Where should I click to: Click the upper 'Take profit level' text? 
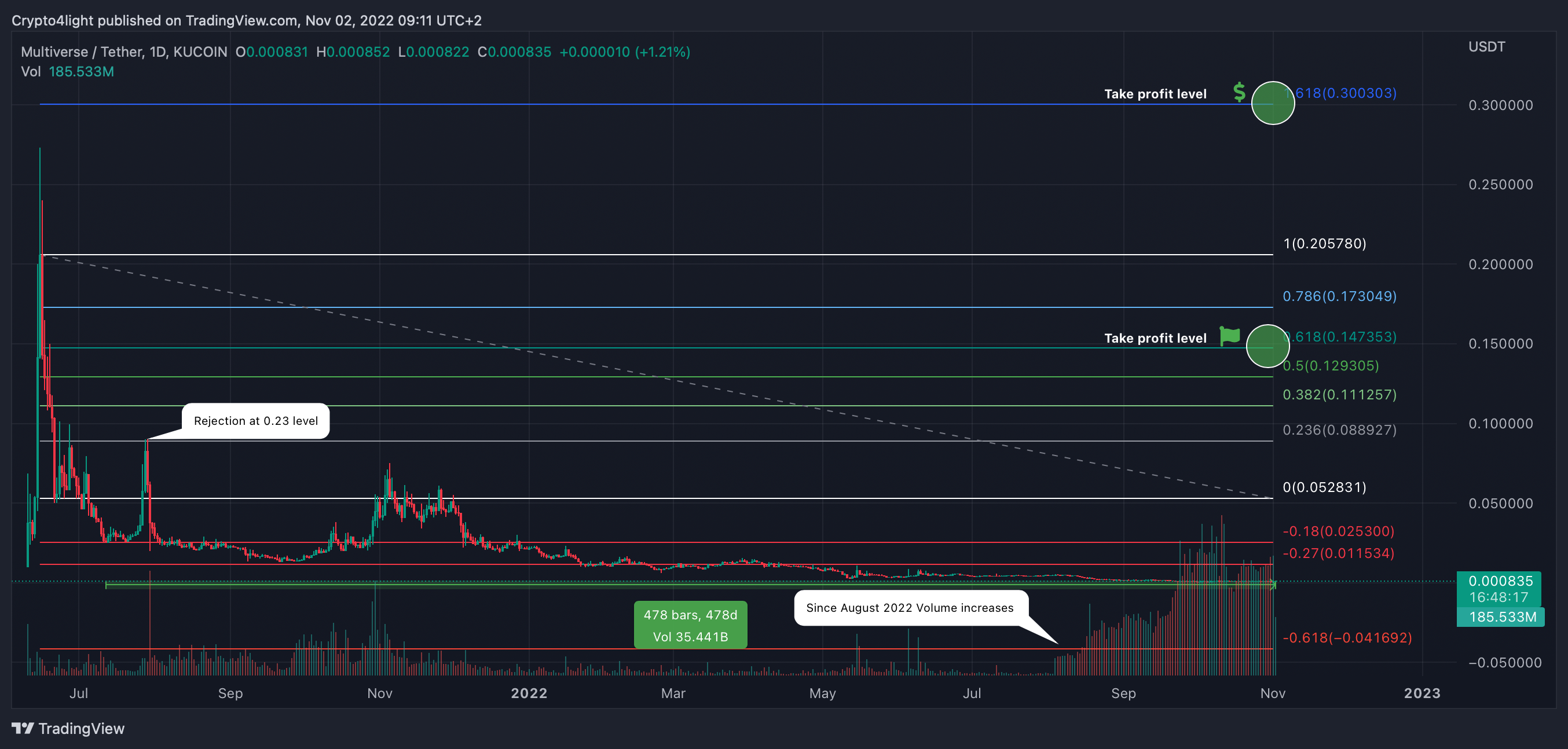(x=1155, y=94)
